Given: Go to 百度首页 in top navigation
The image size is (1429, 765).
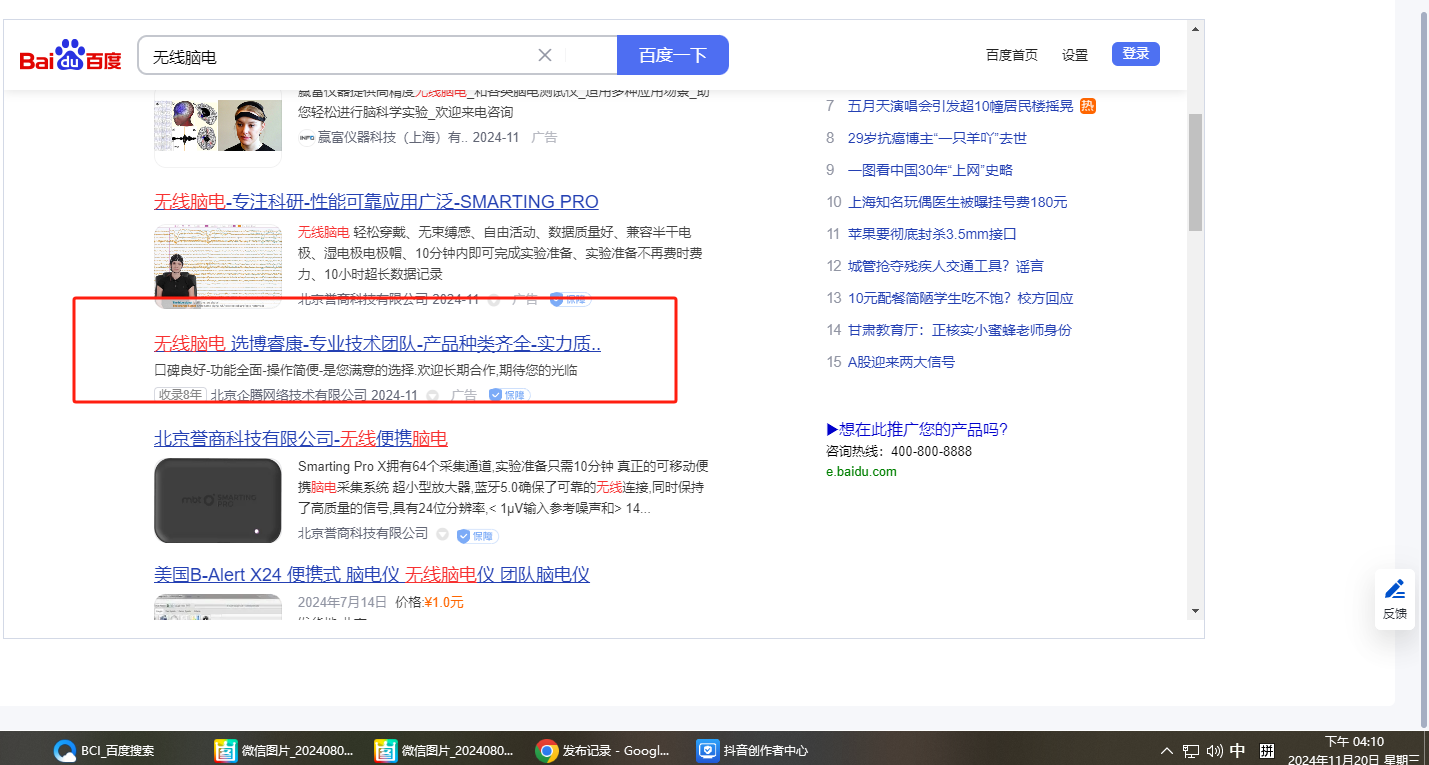Looking at the screenshot, I should tap(1011, 55).
